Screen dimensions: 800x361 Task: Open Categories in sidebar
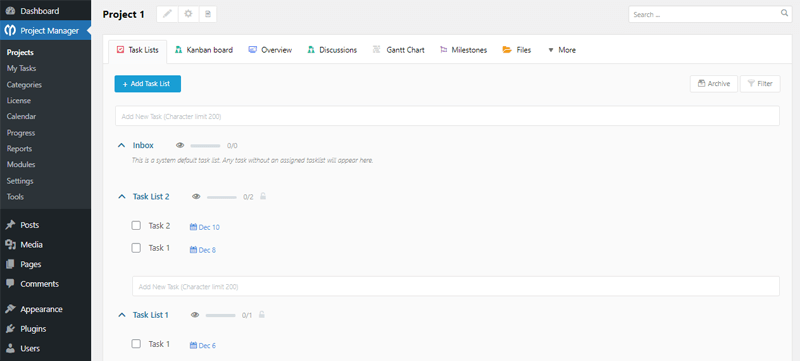pos(24,85)
